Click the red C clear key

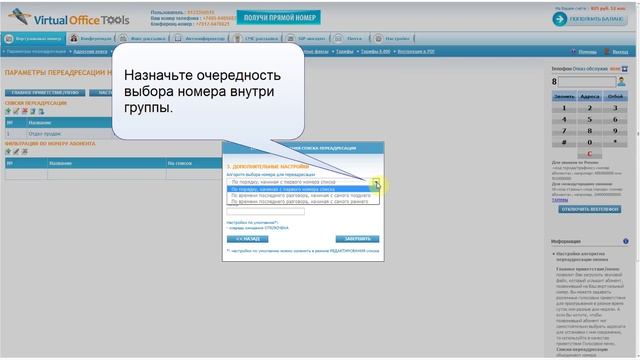point(589,154)
